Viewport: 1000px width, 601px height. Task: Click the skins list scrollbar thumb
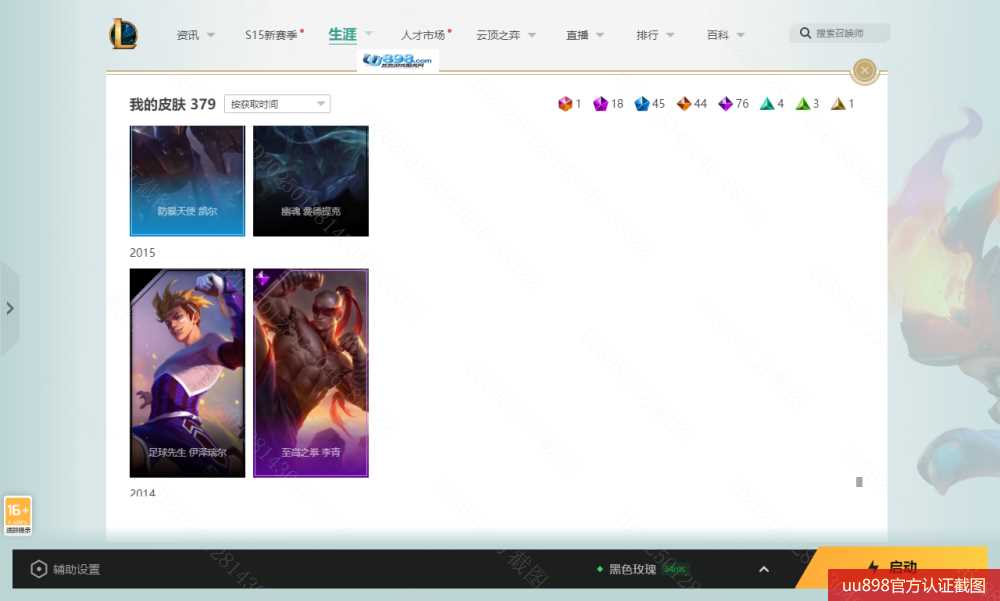click(x=859, y=482)
